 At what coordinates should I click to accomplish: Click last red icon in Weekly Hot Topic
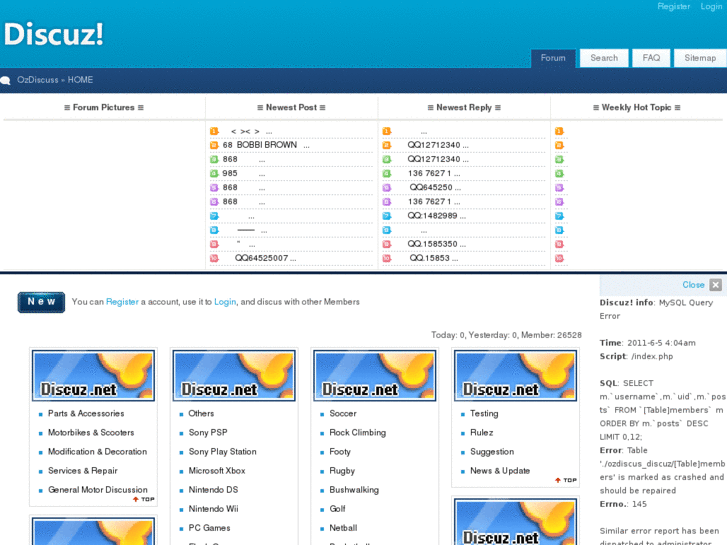(x=559, y=258)
